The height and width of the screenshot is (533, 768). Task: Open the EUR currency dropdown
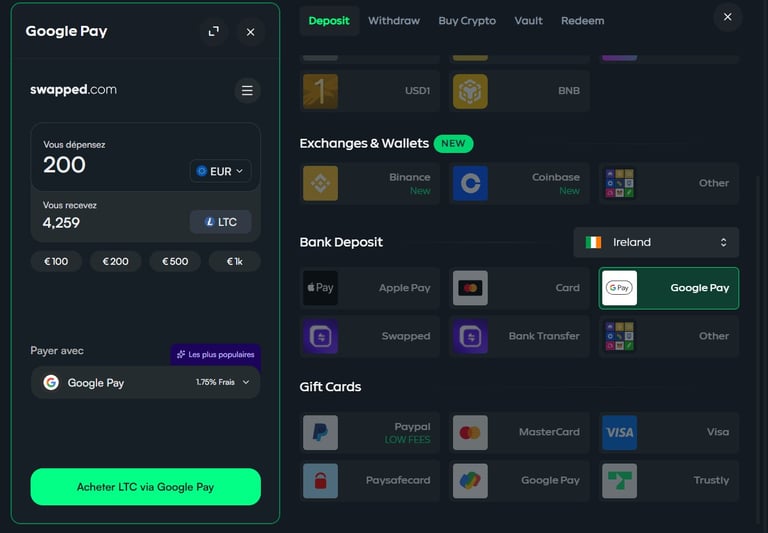pyautogui.click(x=220, y=171)
